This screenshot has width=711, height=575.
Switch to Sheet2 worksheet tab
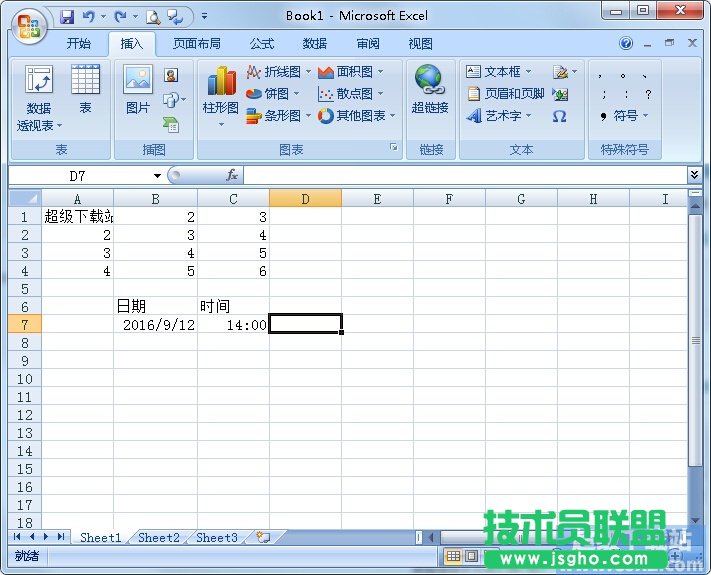click(158, 537)
